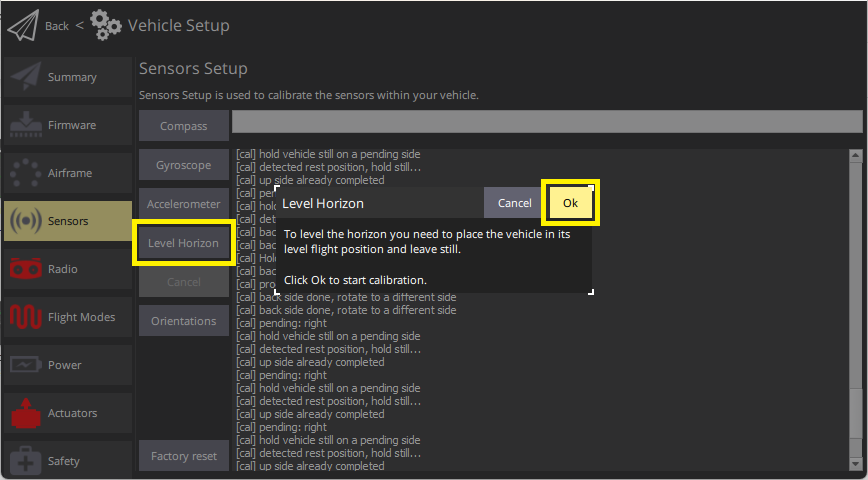Click the Flight Modes wave icon
868x480 pixels.
click(25, 317)
